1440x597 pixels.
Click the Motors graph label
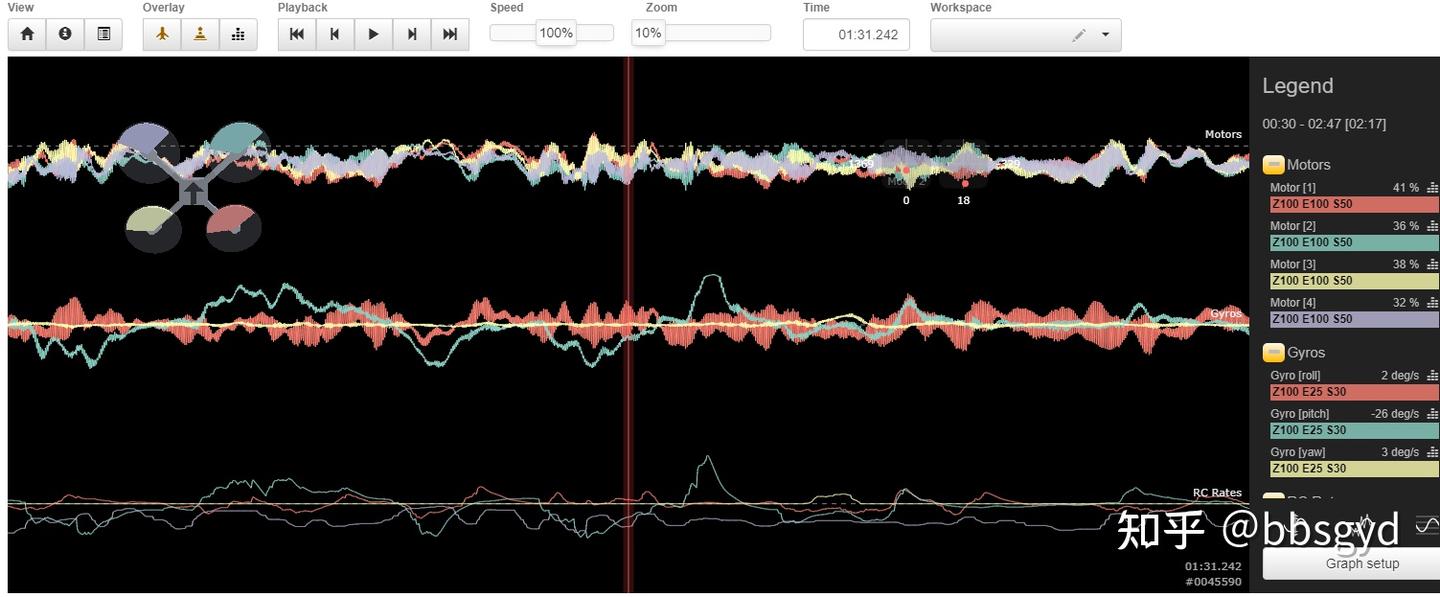tap(1223, 134)
